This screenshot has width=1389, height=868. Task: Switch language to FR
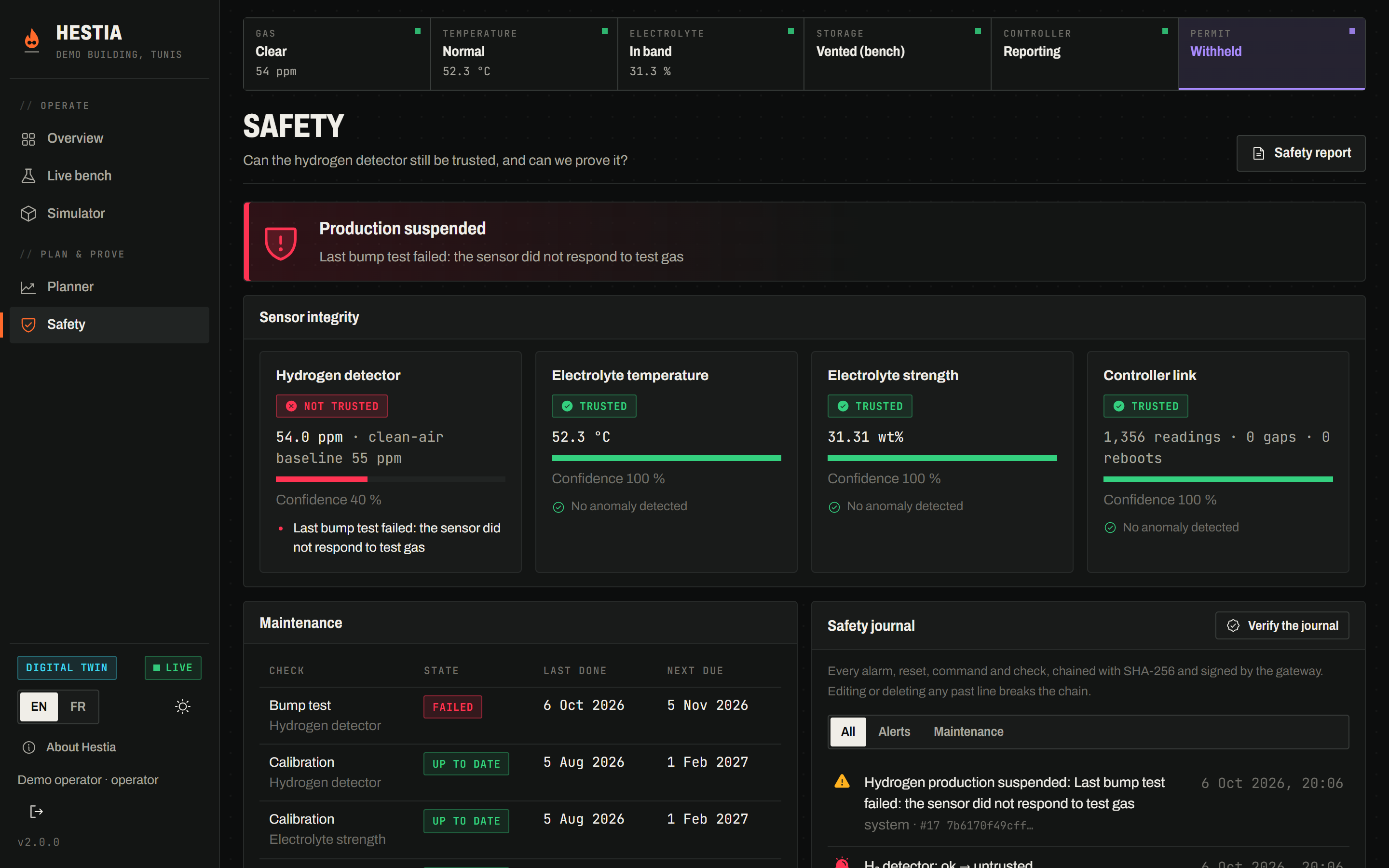tap(78, 706)
